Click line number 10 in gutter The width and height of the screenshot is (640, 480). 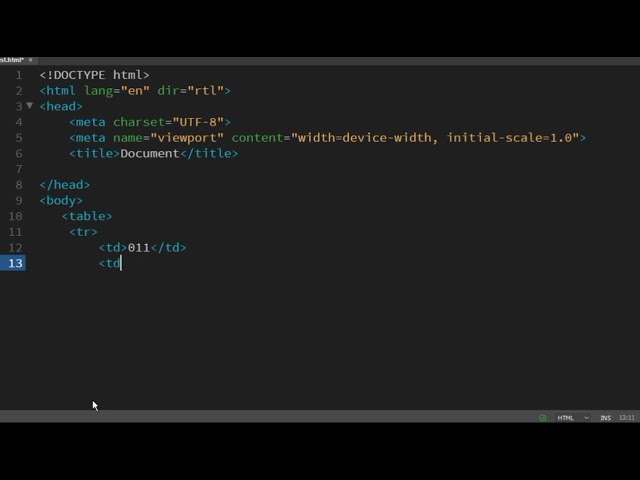[x=16, y=216]
